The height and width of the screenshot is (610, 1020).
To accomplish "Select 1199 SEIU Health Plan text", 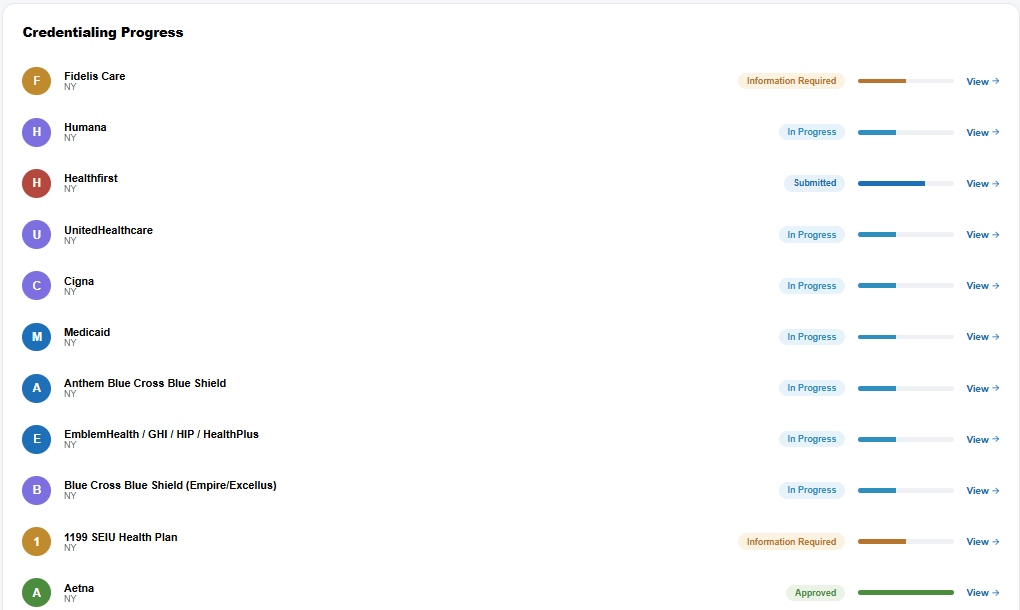I will (x=120, y=537).
